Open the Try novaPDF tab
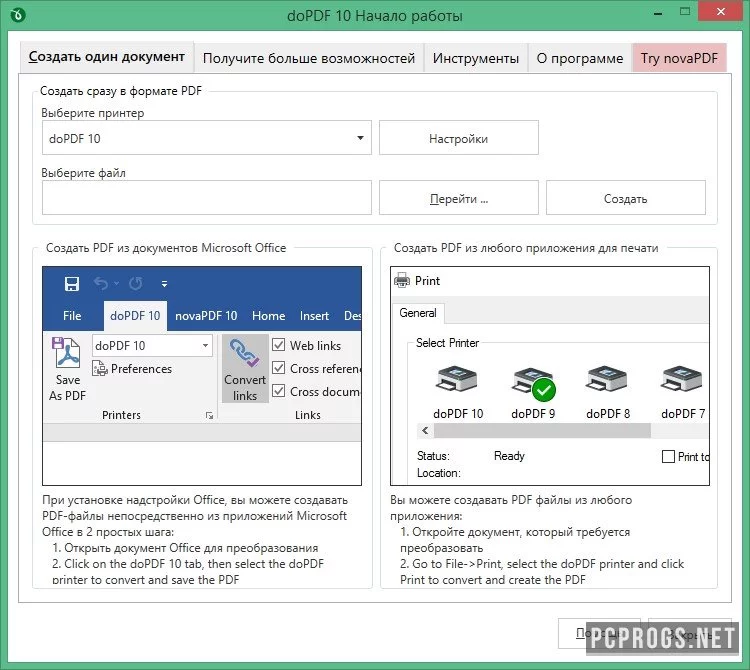The width and height of the screenshot is (750, 670). 679,58
